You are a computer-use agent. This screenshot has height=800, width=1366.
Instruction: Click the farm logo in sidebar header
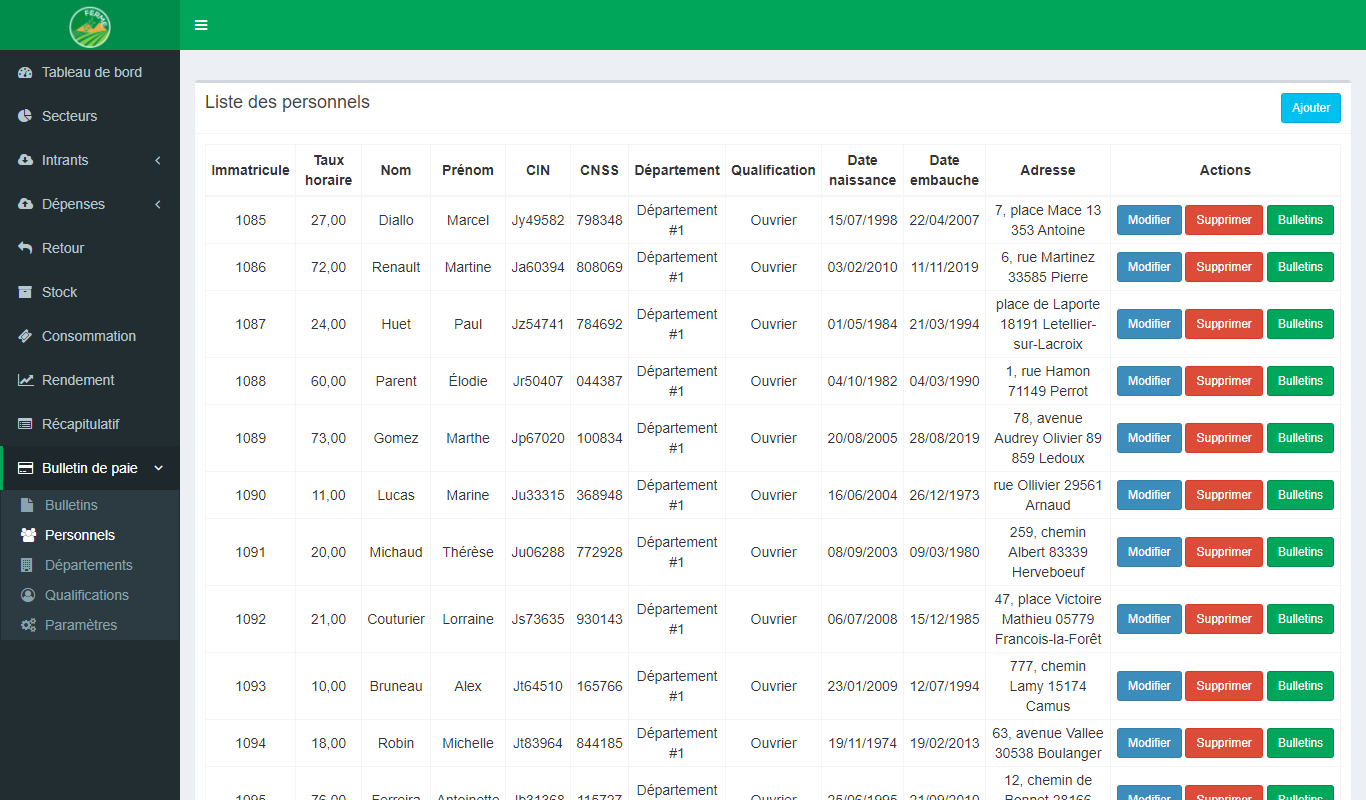pos(90,26)
